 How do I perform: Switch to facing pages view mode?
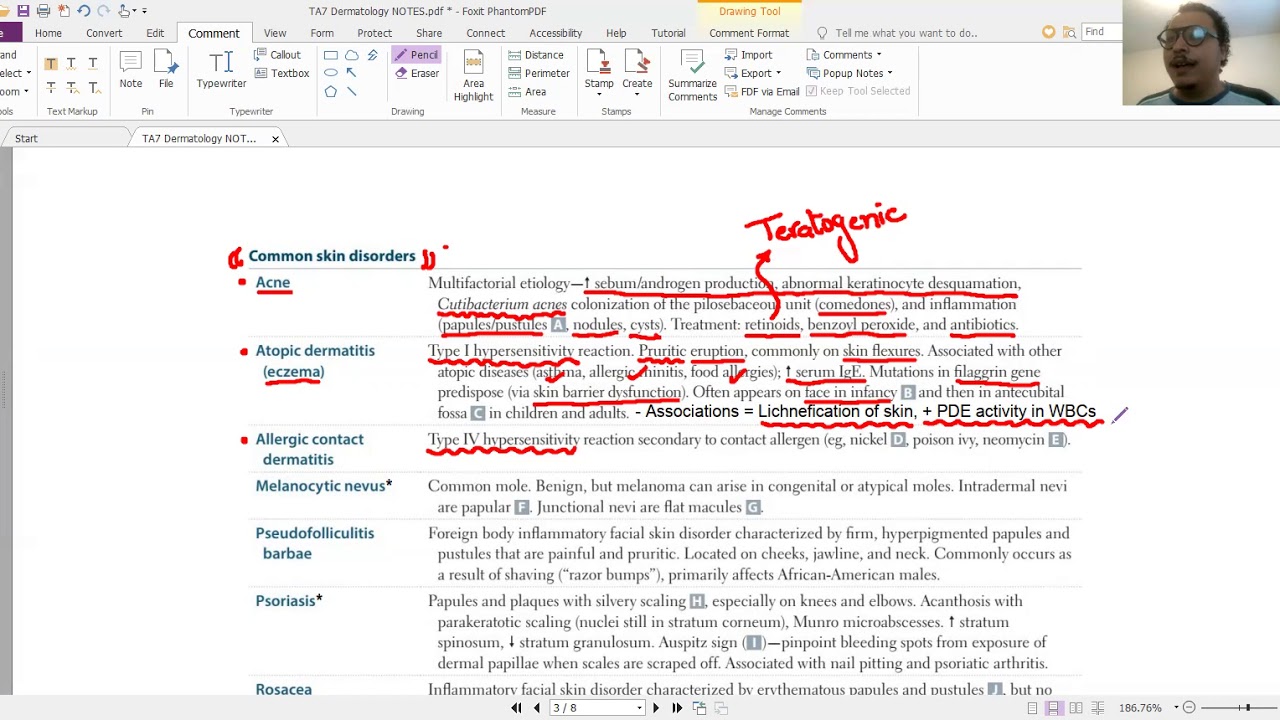tap(1075, 708)
